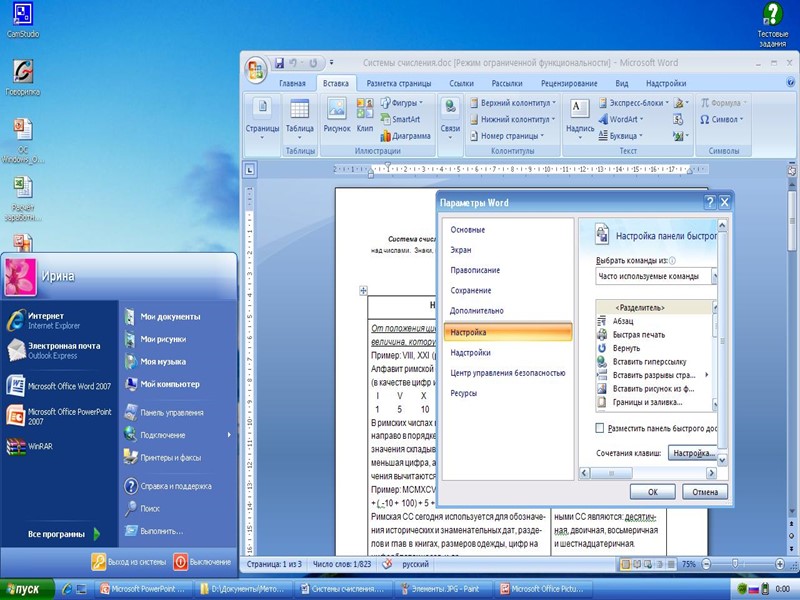Expand Подключение submenu in Start menu
The width and height of the screenshot is (800, 600).
click(x=178, y=435)
